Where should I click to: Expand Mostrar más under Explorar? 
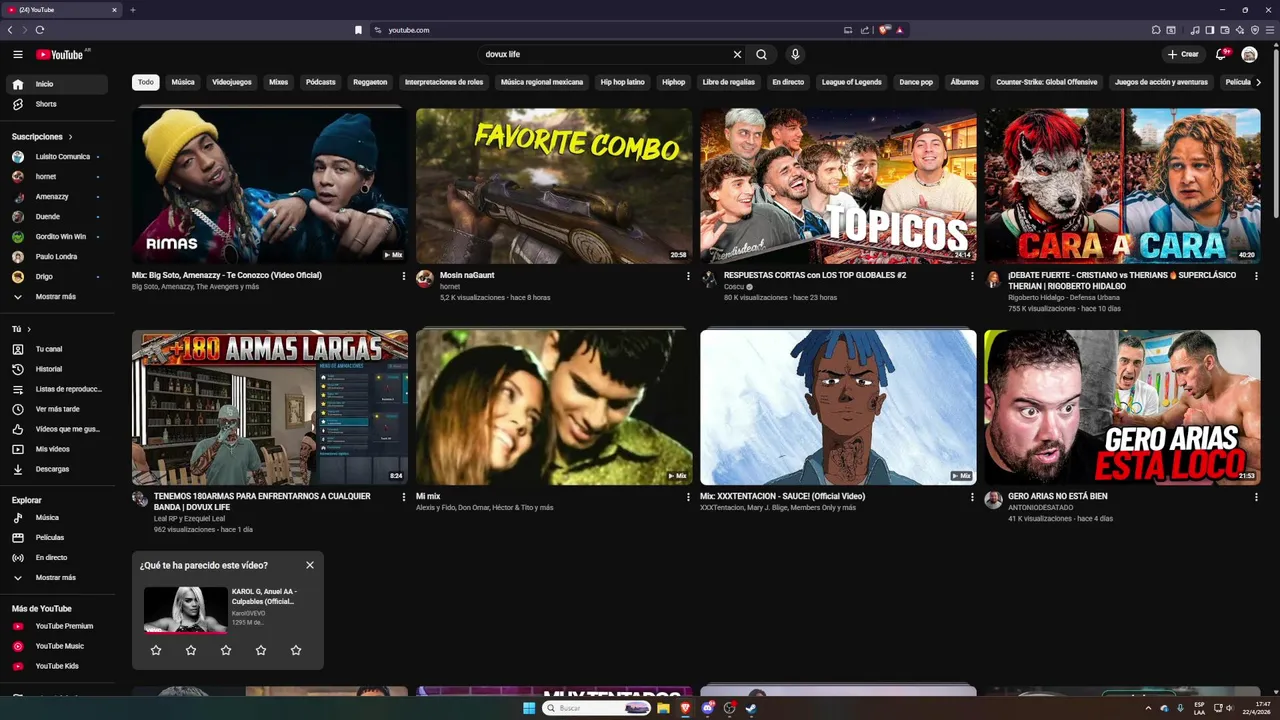[x=57, y=578]
